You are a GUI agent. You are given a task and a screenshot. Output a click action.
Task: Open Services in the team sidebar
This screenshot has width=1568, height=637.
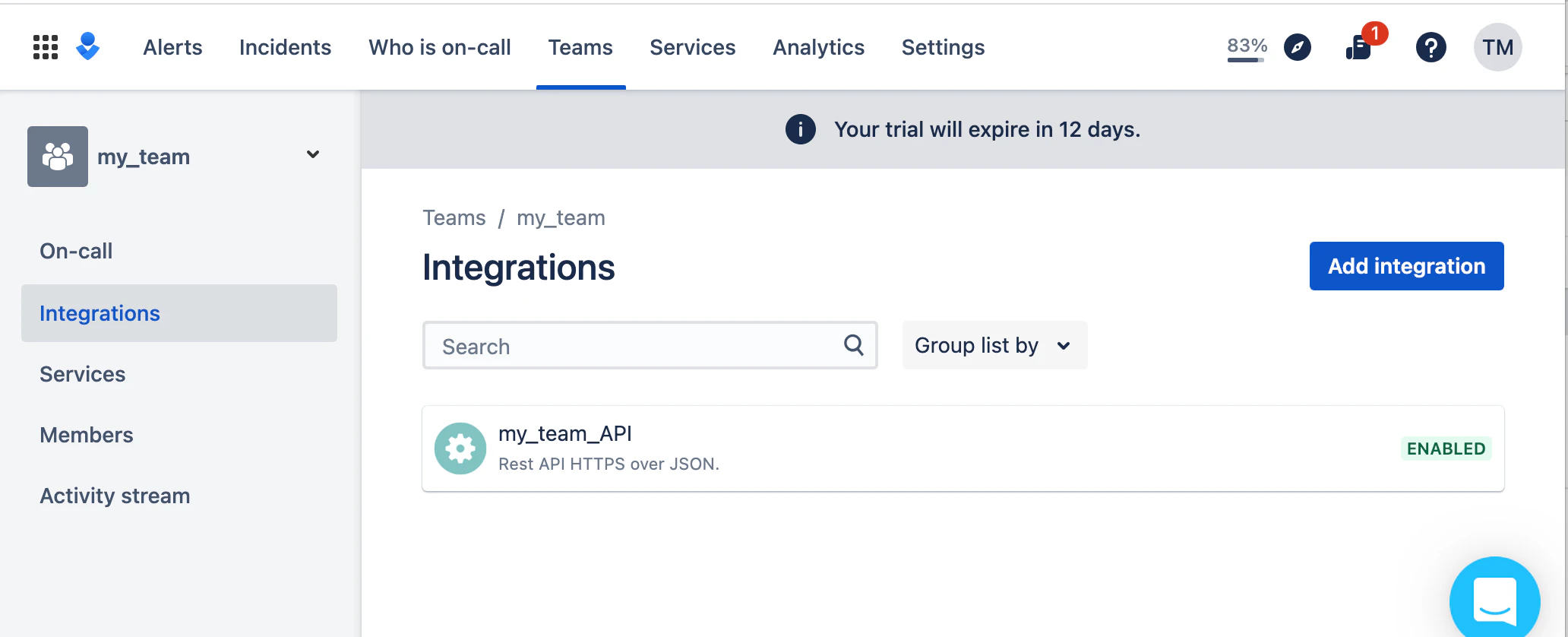(x=82, y=374)
